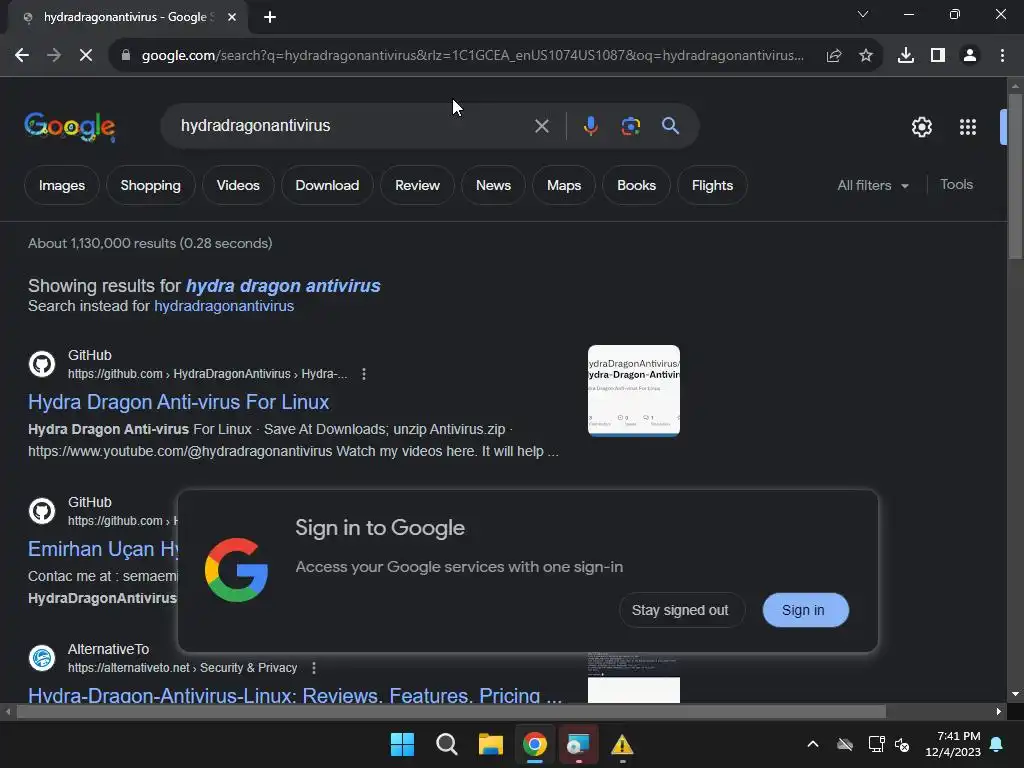Open options for first GitHub result

pyautogui.click(x=364, y=374)
